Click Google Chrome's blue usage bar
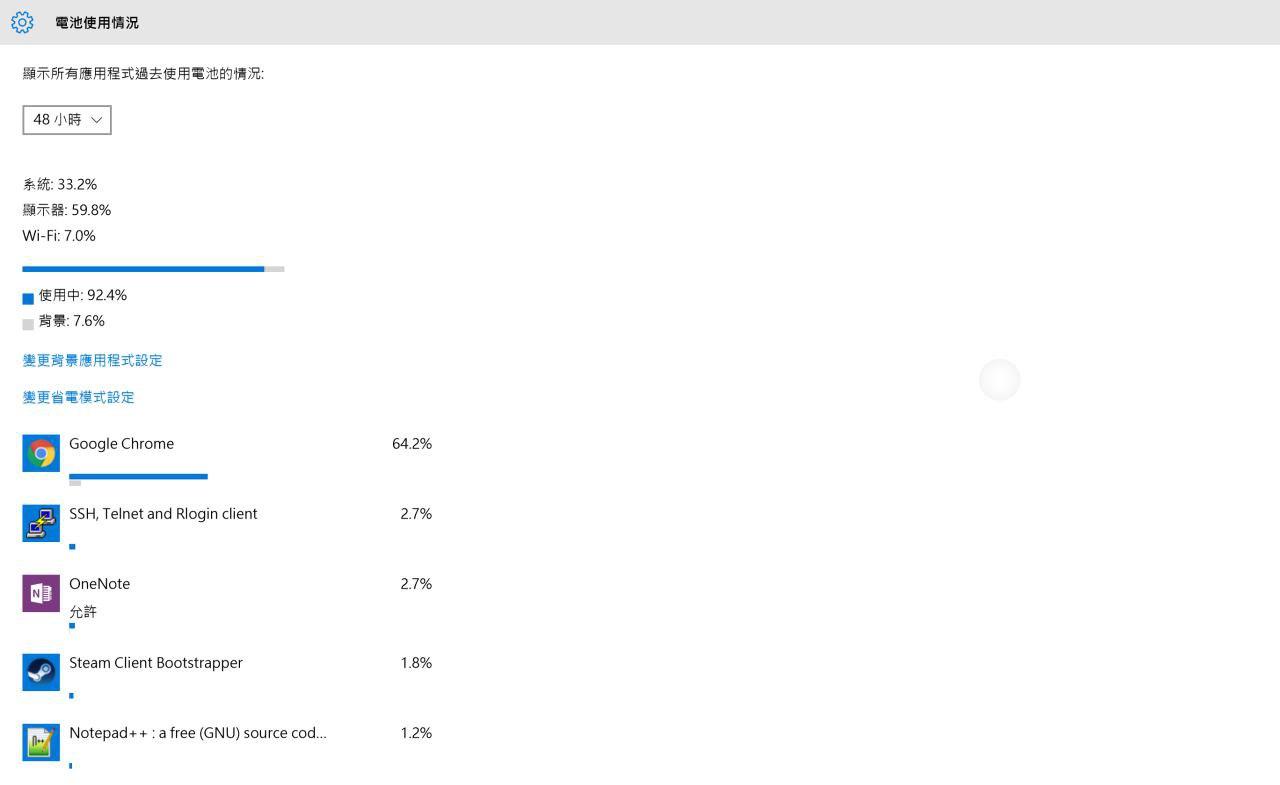The image size is (1280, 785). point(138,476)
